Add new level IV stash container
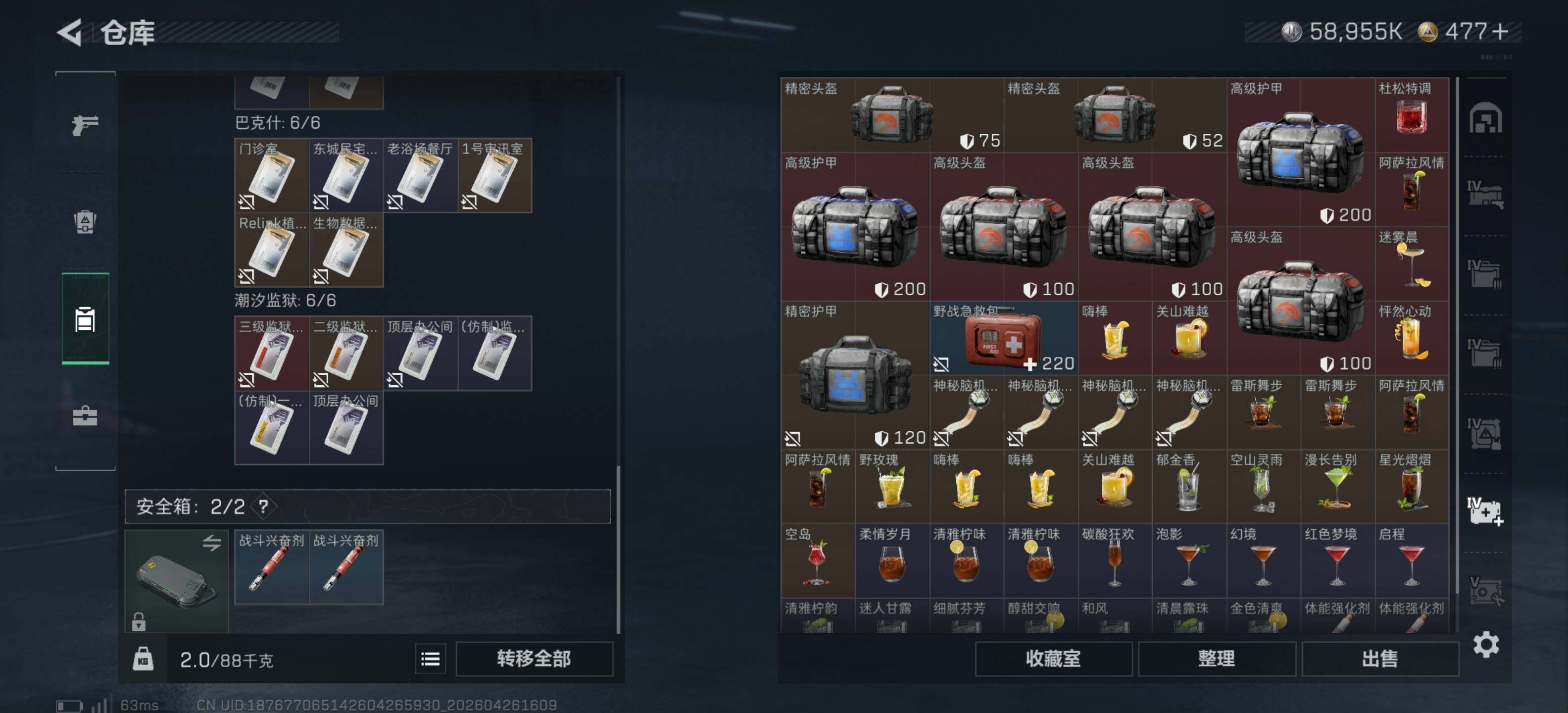Image resolution: width=1568 pixels, height=713 pixels. tap(1485, 511)
